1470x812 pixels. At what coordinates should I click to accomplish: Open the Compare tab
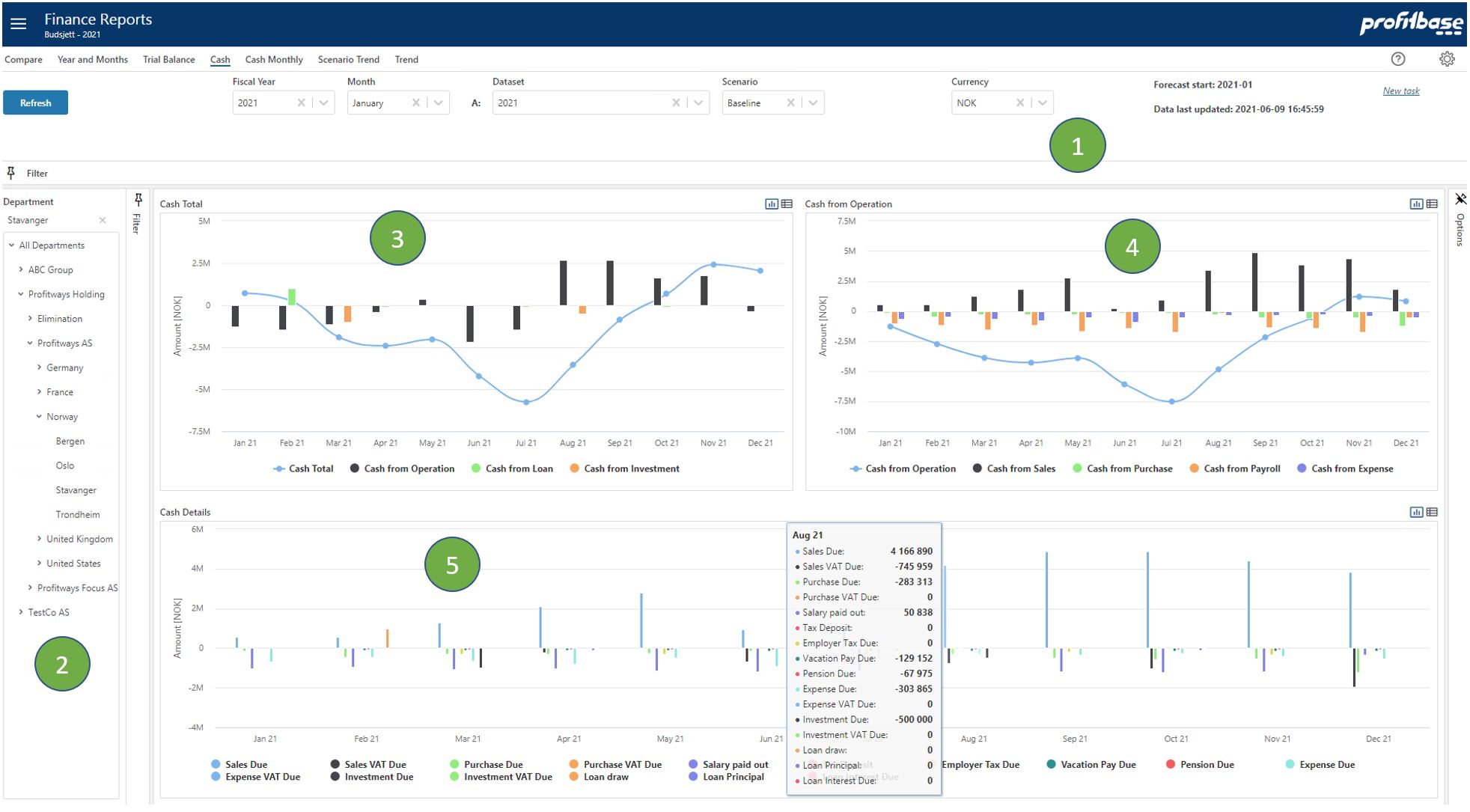tap(23, 59)
